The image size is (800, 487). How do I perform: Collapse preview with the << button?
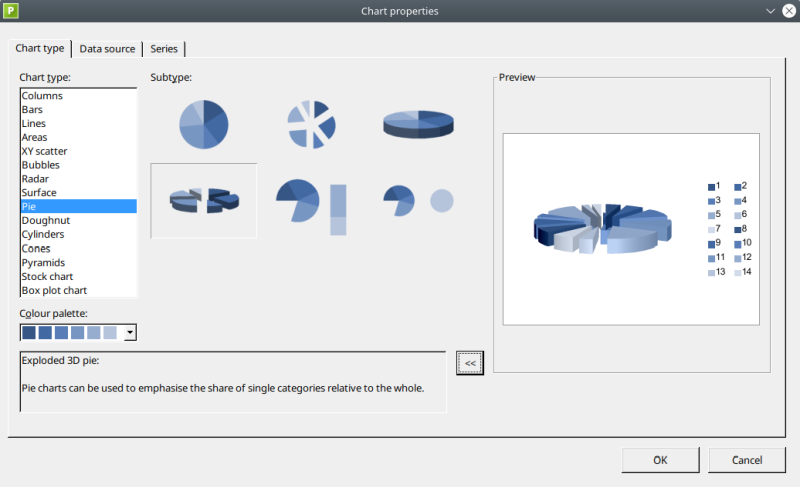(x=470, y=363)
